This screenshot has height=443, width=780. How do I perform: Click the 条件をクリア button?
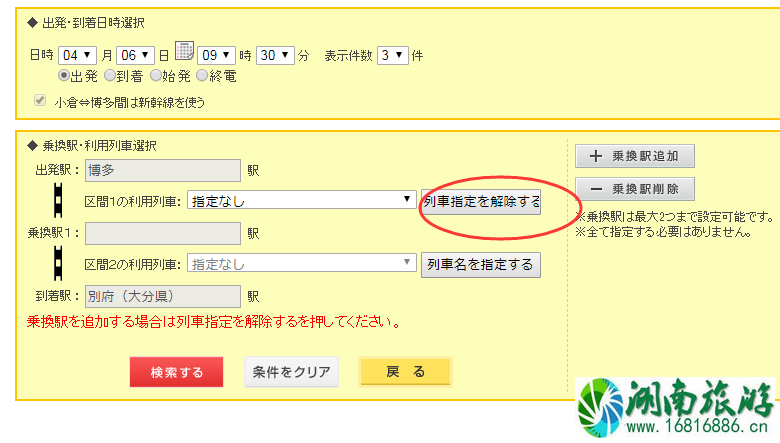pyautogui.click(x=292, y=372)
